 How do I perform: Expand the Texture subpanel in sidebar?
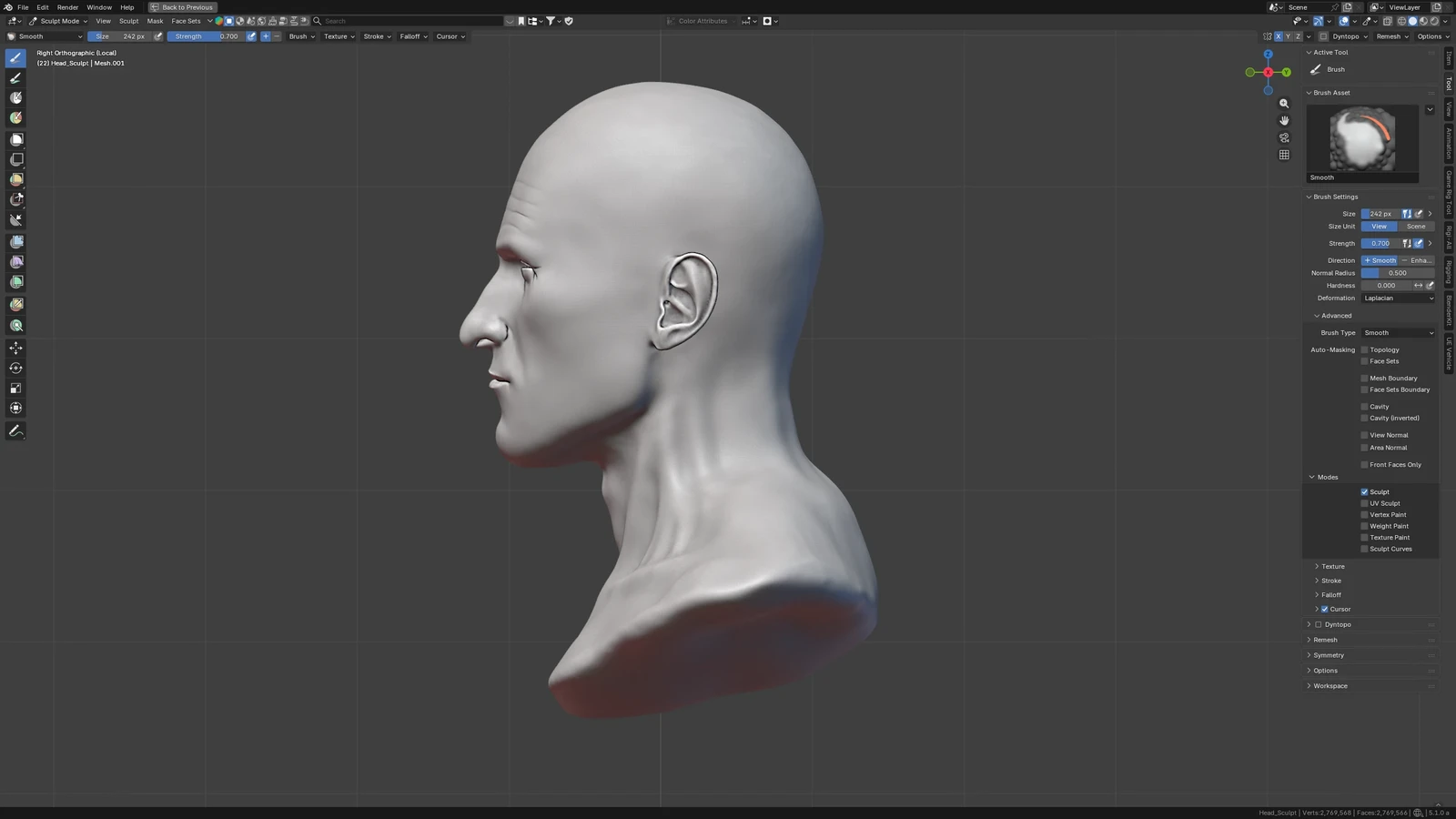coord(1332,566)
